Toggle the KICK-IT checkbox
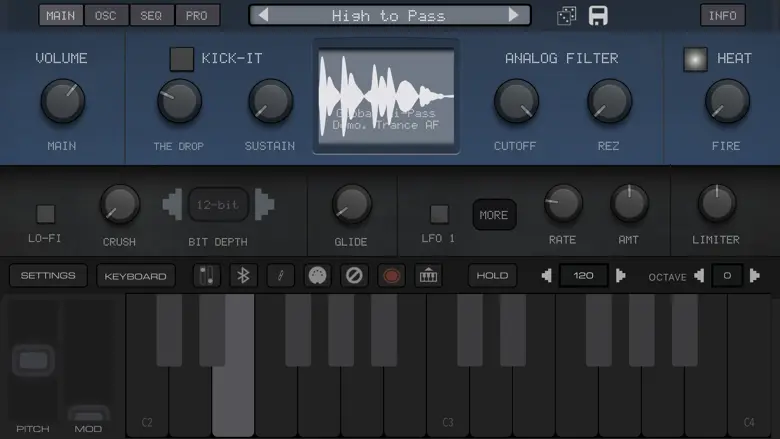The width and height of the screenshot is (780, 439). tap(181, 59)
